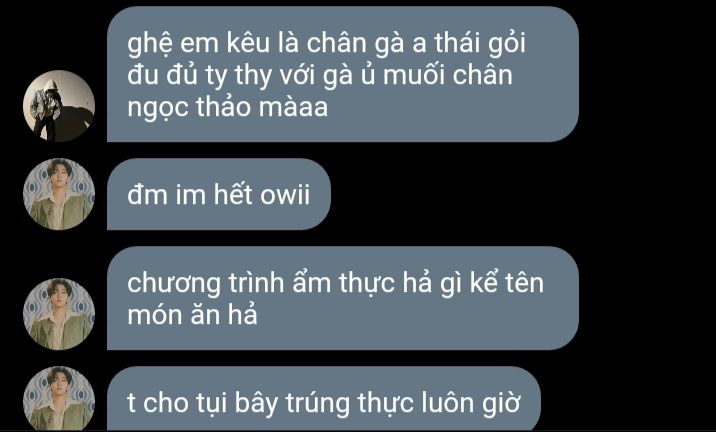Click the text 'ngọc thảo màaa'
The height and width of the screenshot is (432, 716).
tap(227, 108)
